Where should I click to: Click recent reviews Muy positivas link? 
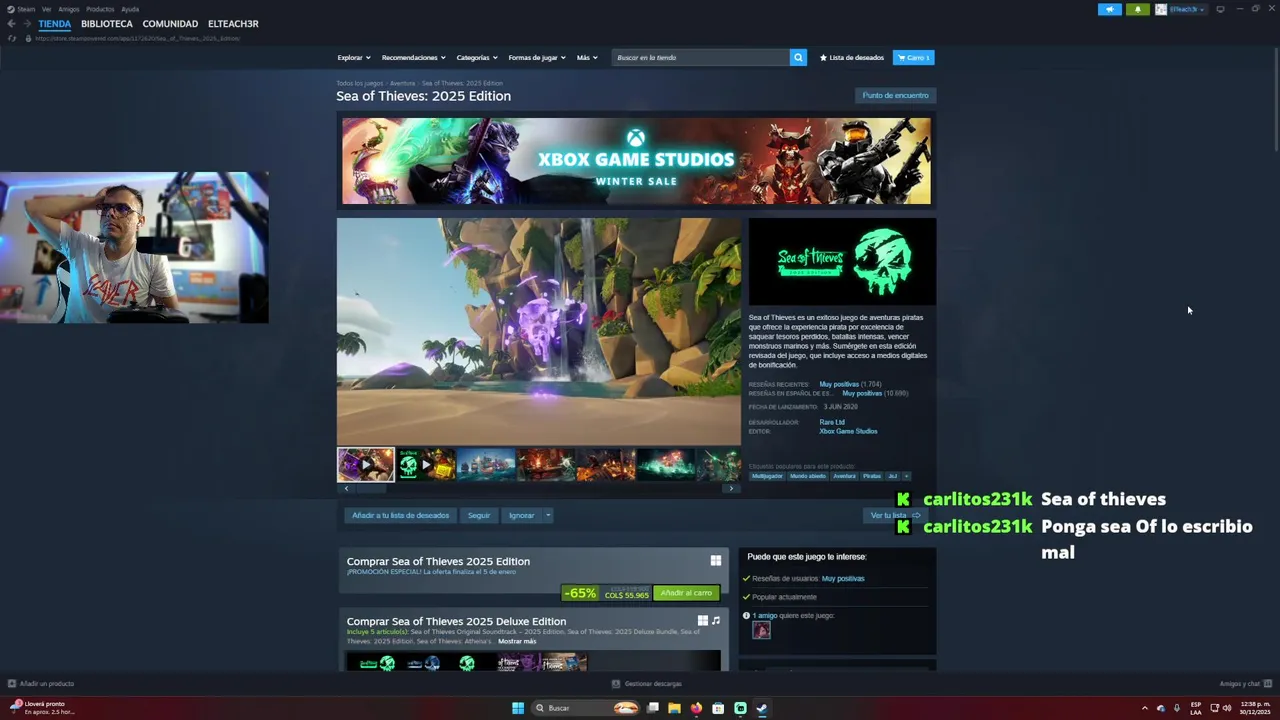click(839, 384)
